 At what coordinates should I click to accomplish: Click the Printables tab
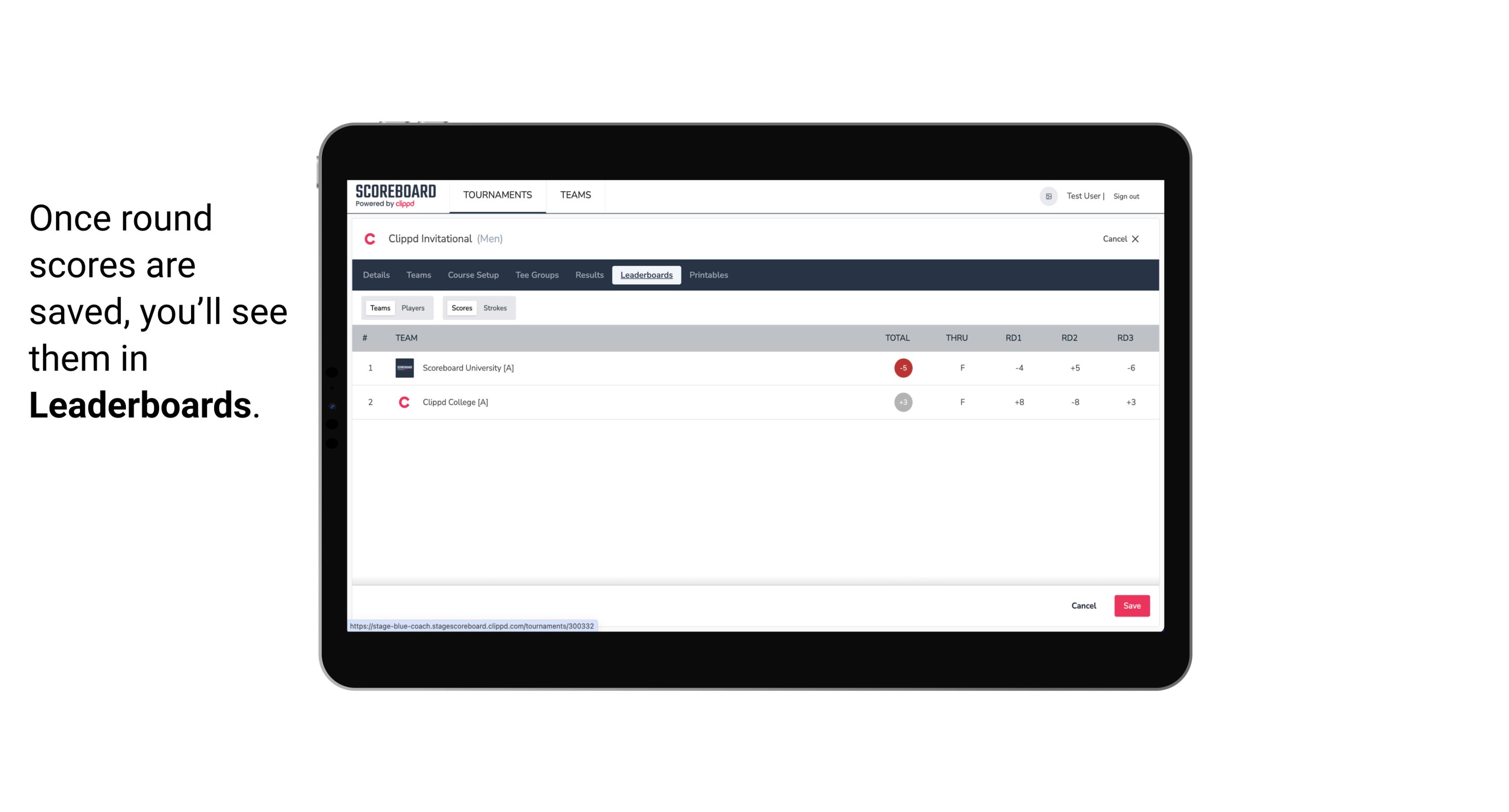(709, 275)
